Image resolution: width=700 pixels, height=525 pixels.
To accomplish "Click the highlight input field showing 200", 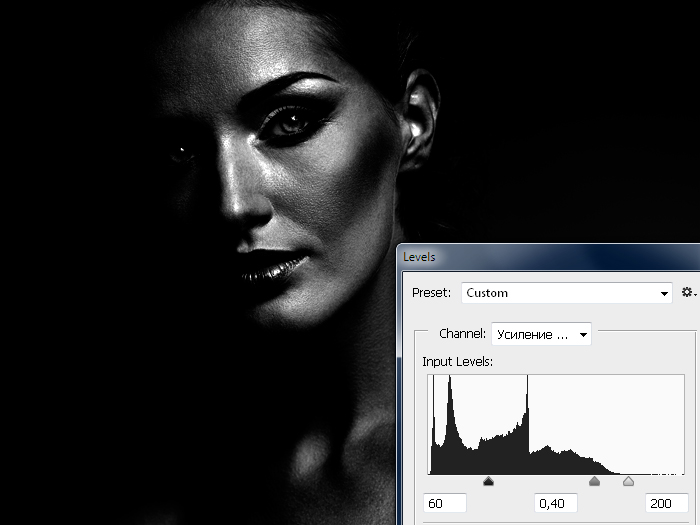I will click(x=667, y=503).
